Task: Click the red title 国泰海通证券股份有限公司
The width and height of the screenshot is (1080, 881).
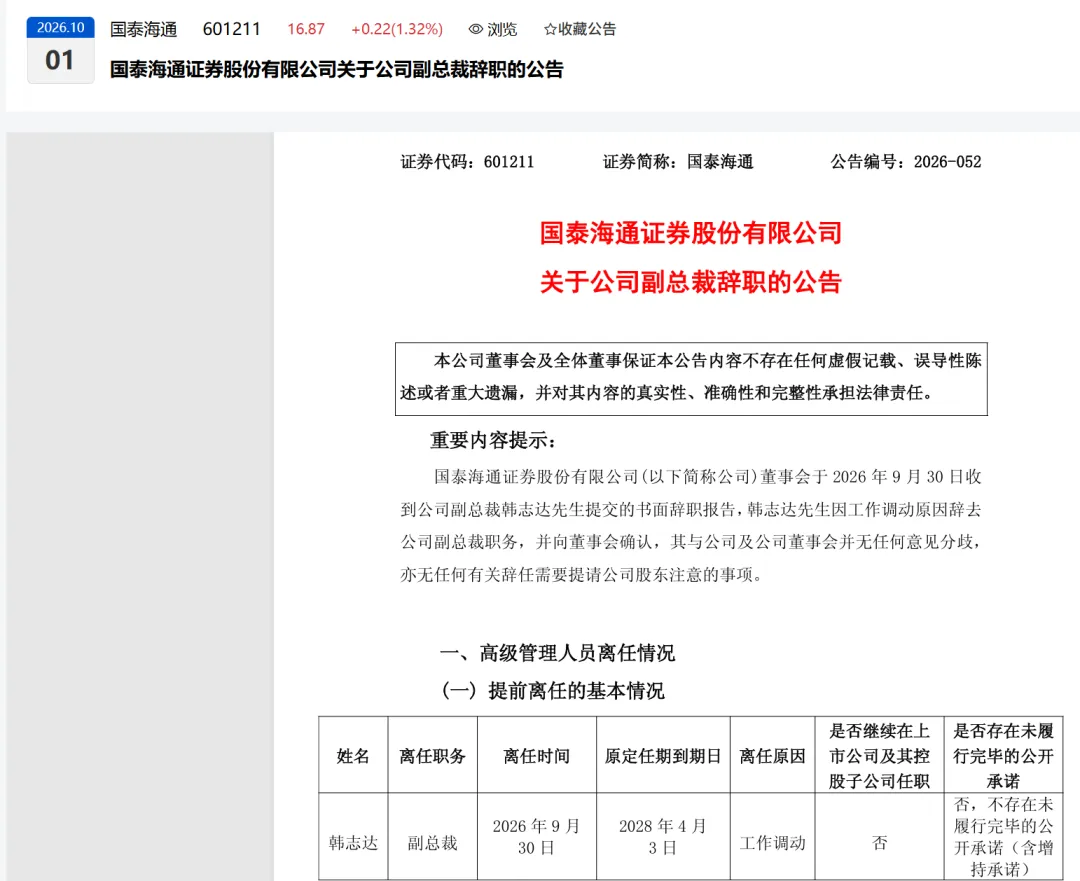Action: pos(691,233)
